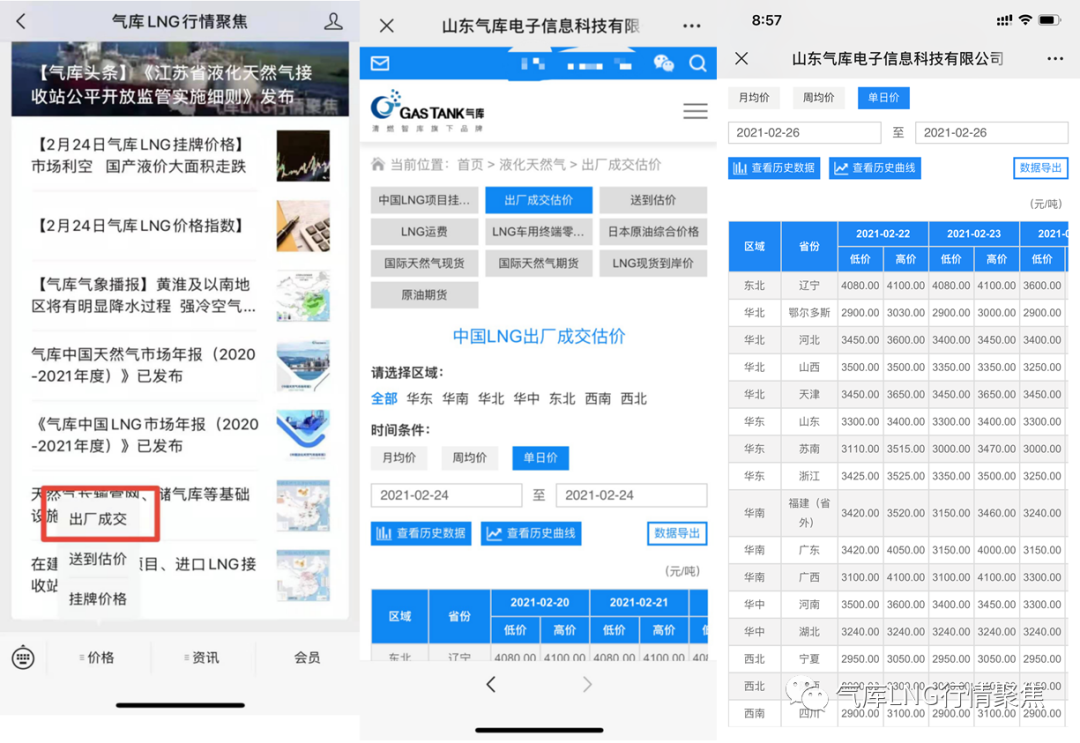Choose the 东北 region filter
This screenshot has height=743, width=1080.
pos(562,399)
